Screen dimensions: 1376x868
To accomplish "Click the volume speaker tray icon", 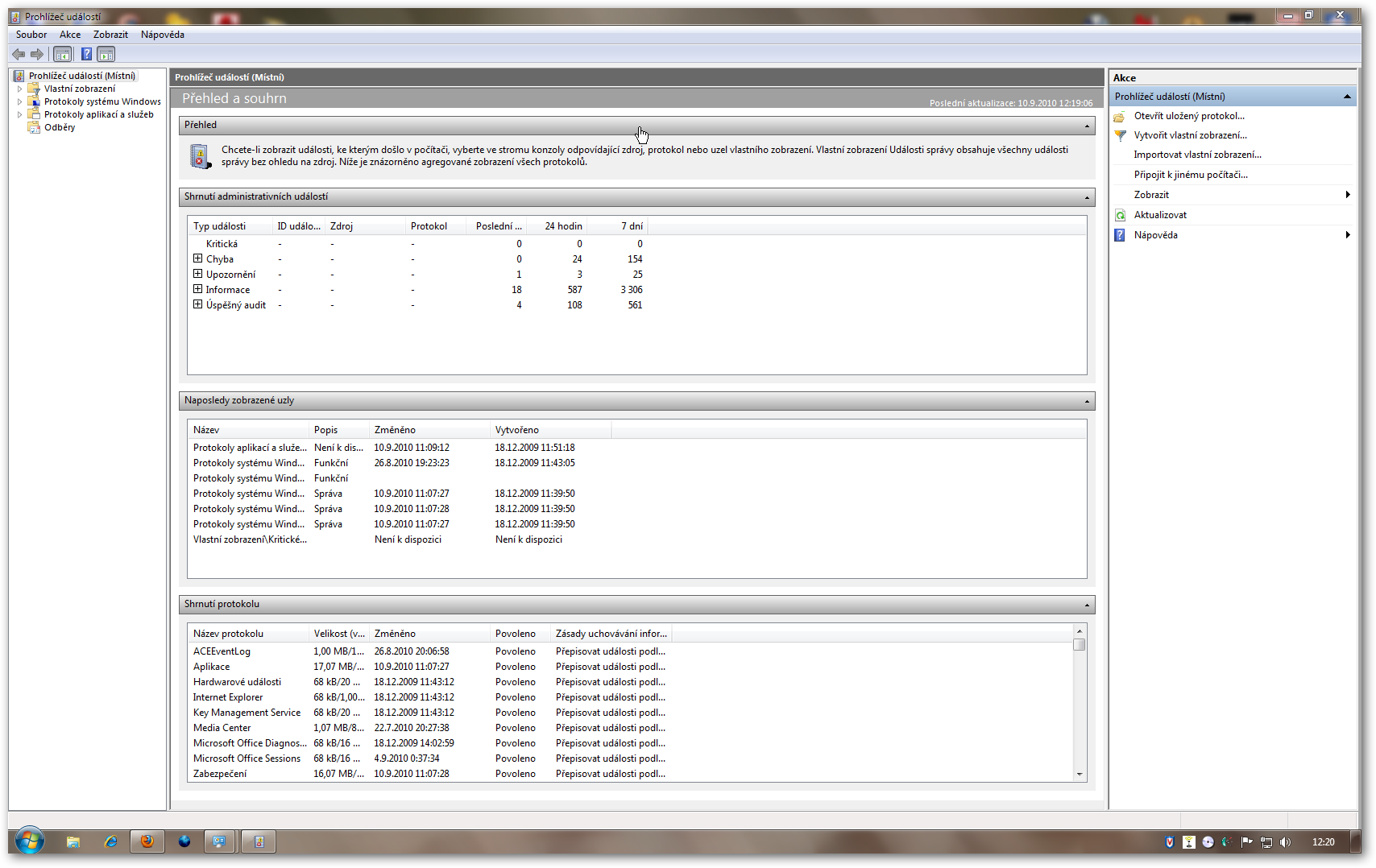I will 1285,842.
